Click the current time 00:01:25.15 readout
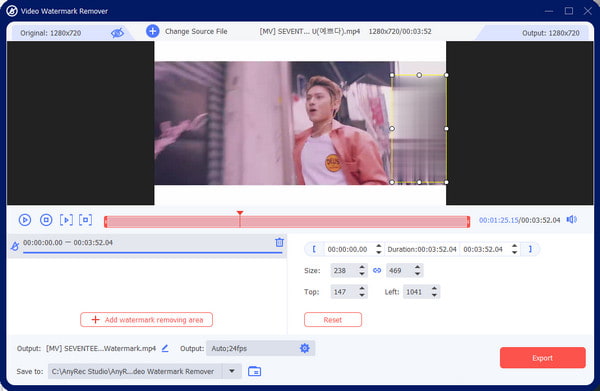600x391 pixels. 498,220
